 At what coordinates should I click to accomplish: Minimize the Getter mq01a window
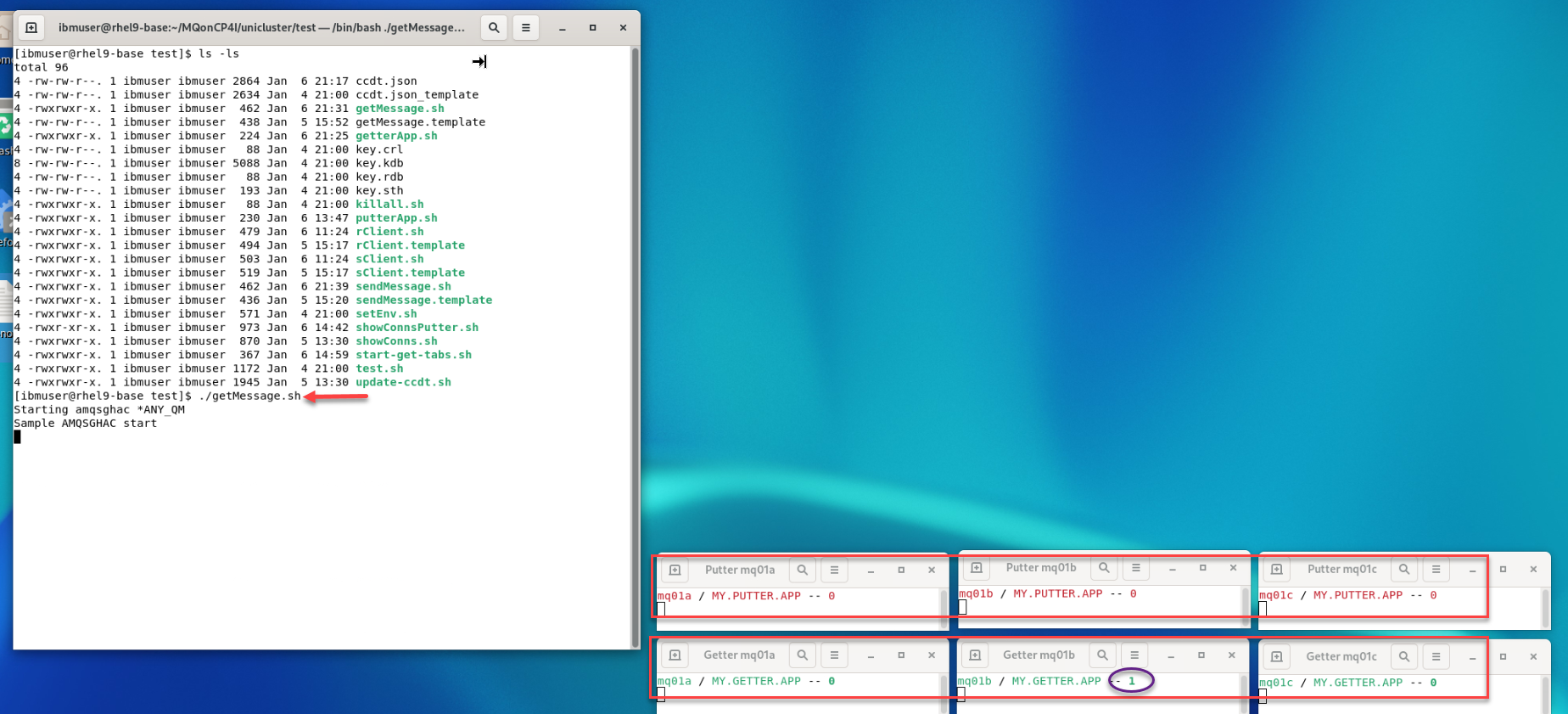coord(871,656)
